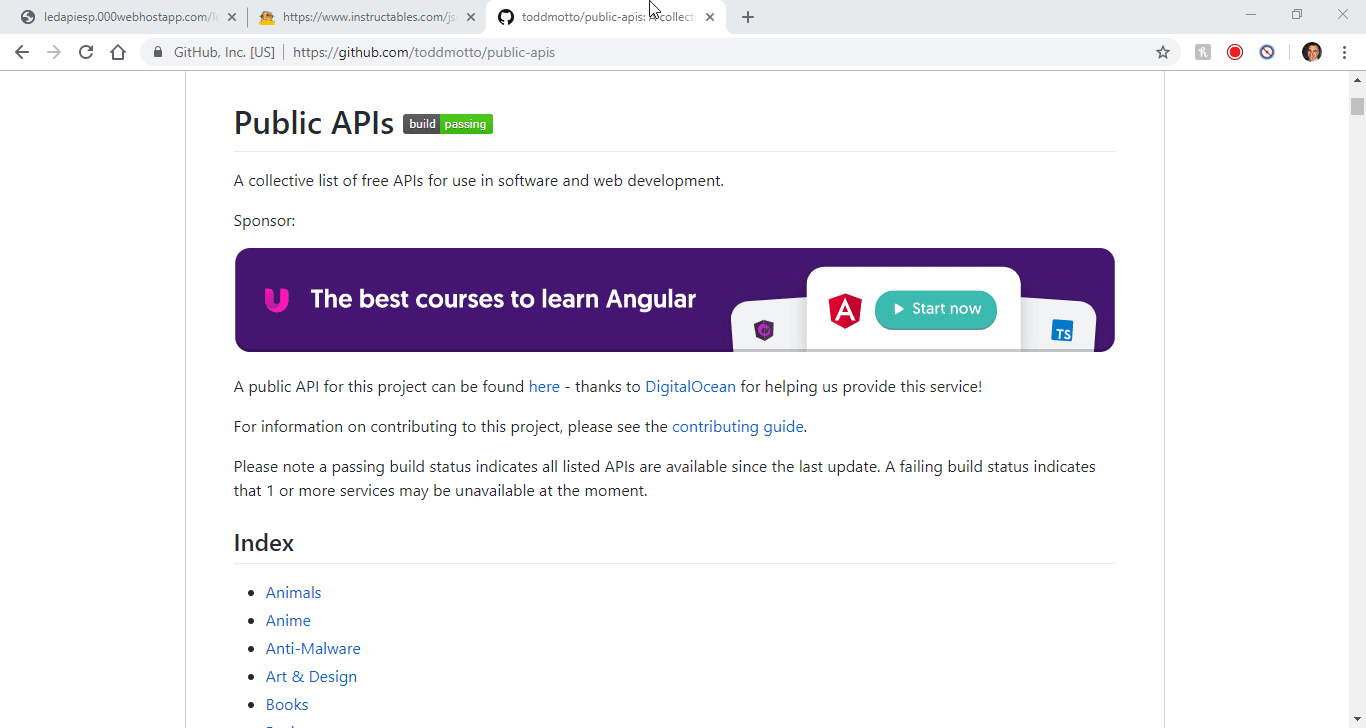1366x728 pixels.
Task: Switch to the instructables.com tab
Action: (x=367, y=17)
